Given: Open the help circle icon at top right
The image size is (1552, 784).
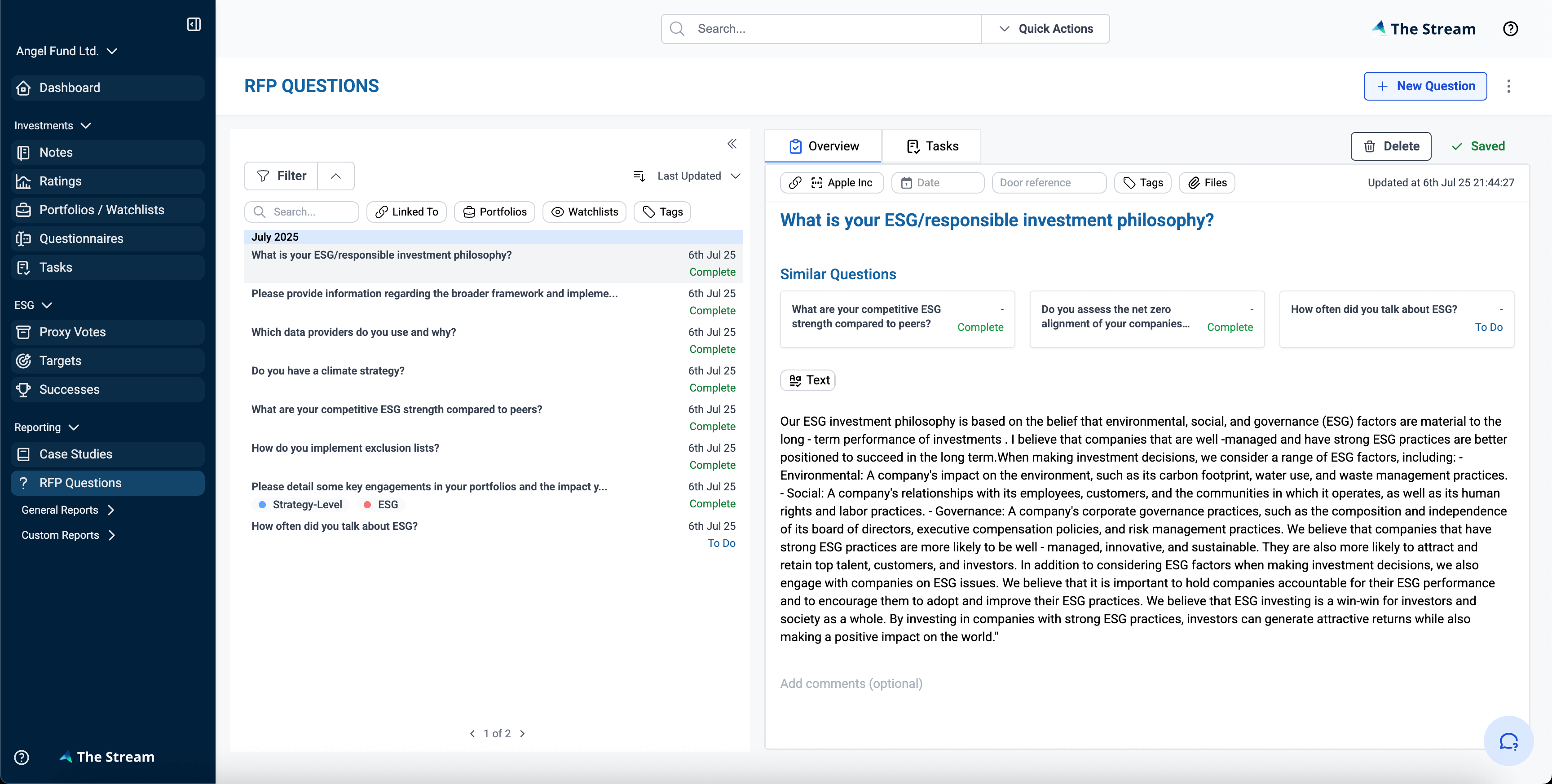Looking at the screenshot, I should pyautogui.click(x=1510, y=29).
